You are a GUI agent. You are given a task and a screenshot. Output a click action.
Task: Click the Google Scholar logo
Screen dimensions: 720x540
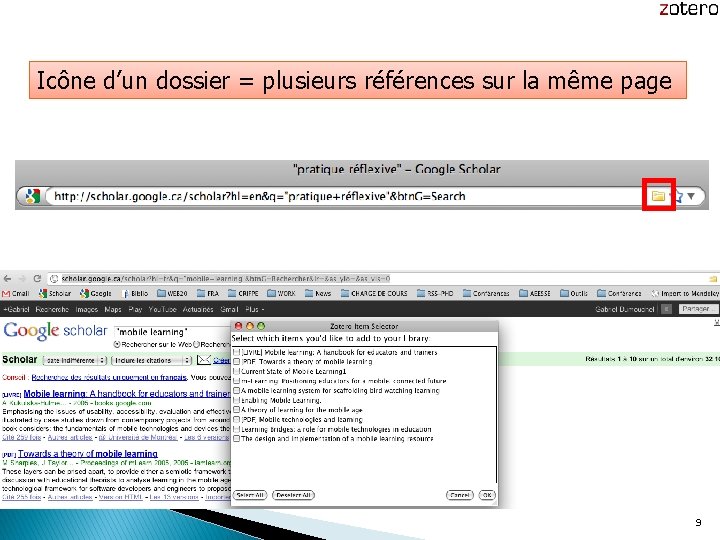pos(55,331)
